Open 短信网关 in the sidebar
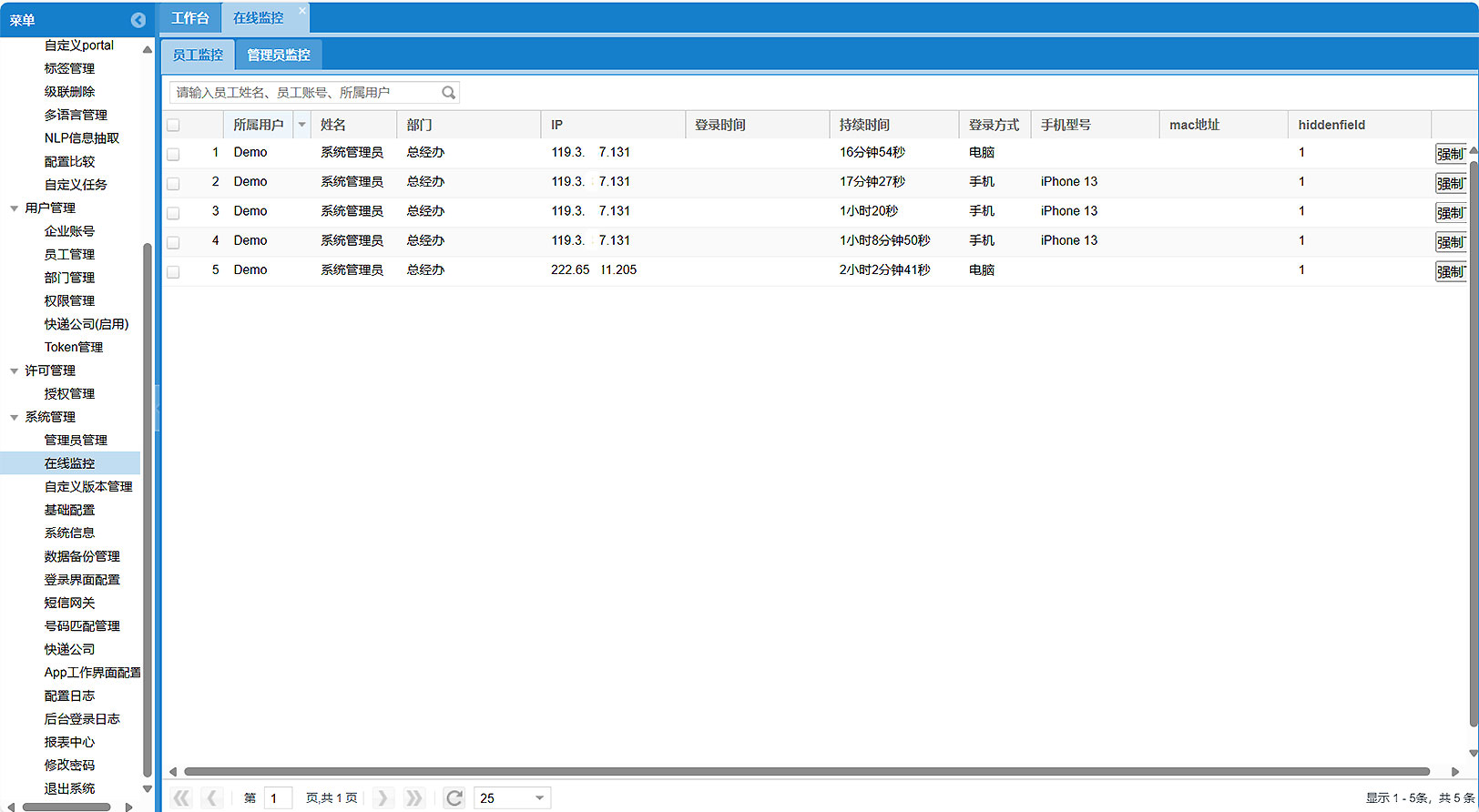 [x=69, y=603]
